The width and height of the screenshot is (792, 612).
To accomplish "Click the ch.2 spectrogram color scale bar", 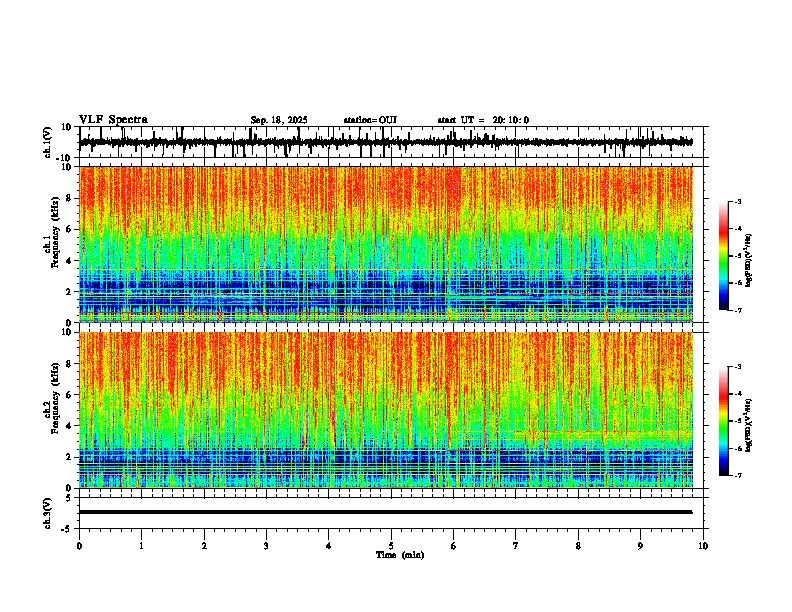I will click(x=724, y=421).
